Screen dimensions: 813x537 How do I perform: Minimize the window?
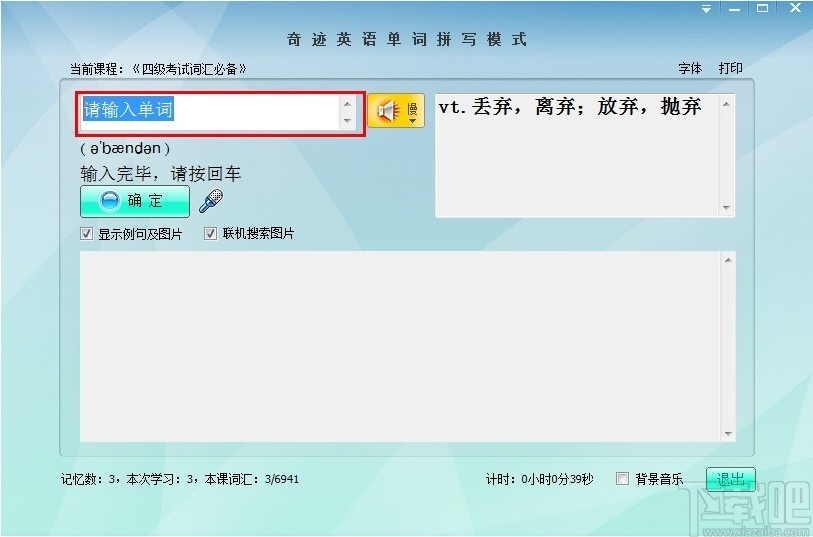[x=734, y=9]
